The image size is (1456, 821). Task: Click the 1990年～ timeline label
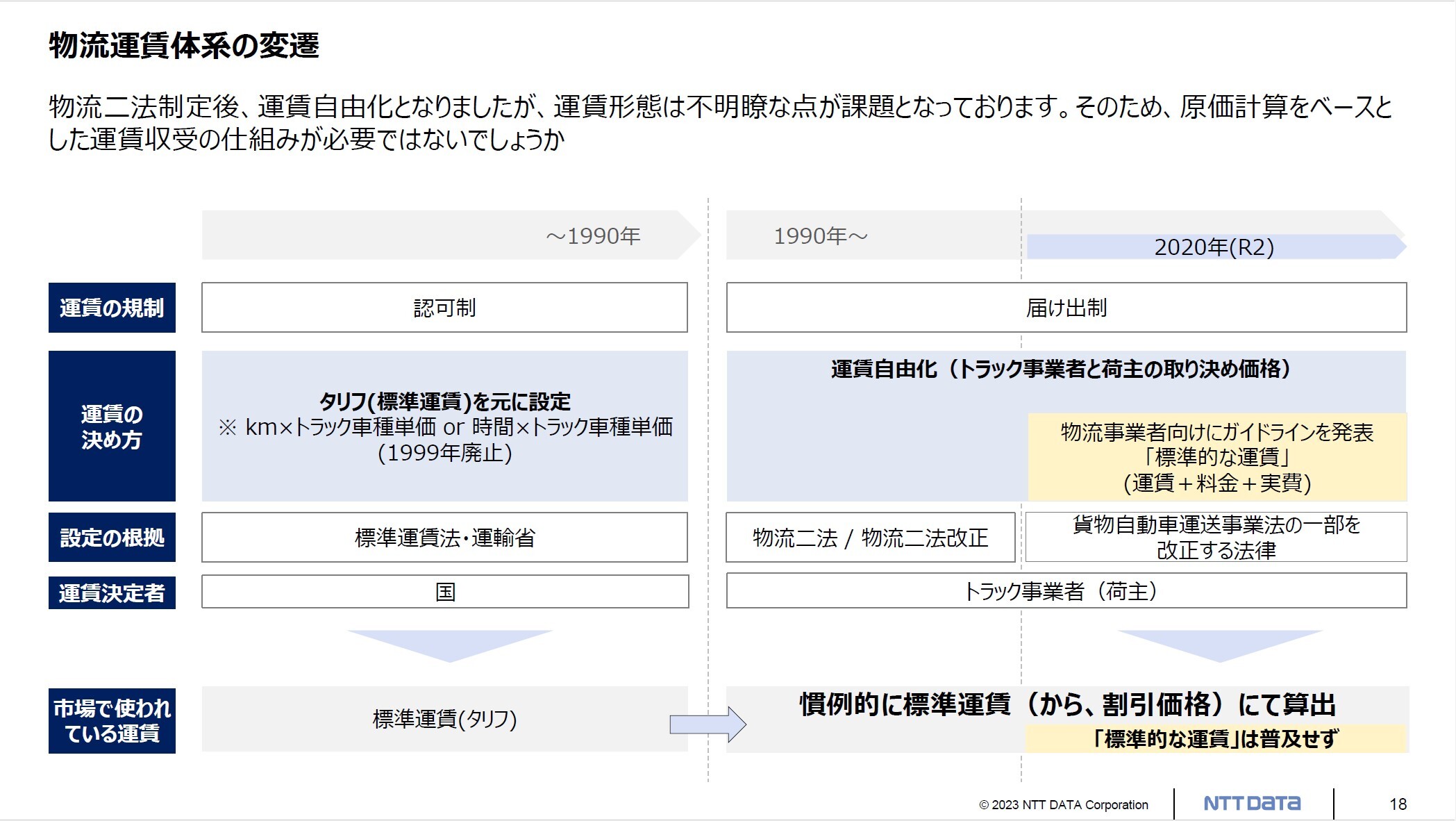(x=821, y=236)
